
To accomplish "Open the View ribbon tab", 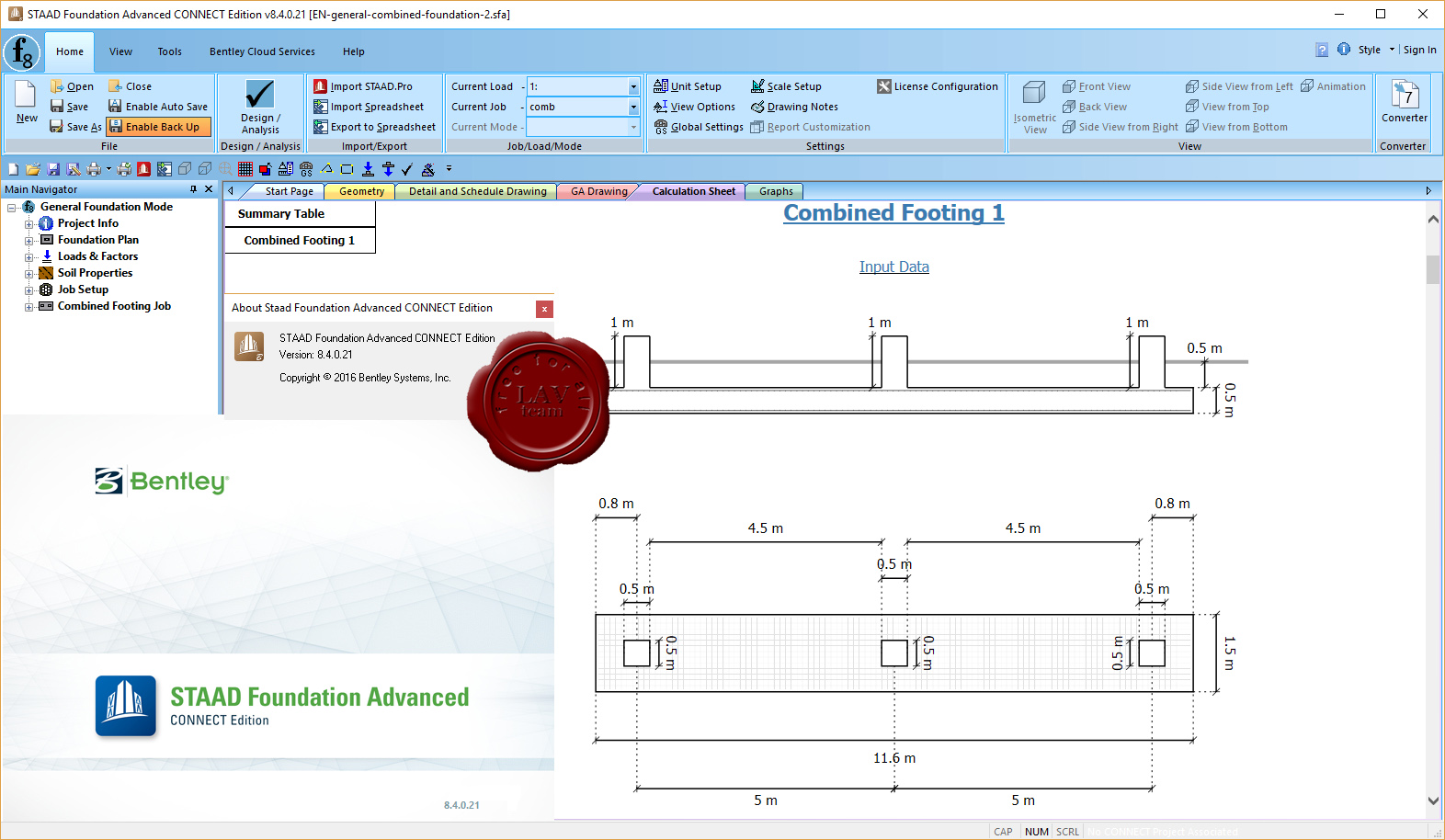I will (x=120, y=51).
